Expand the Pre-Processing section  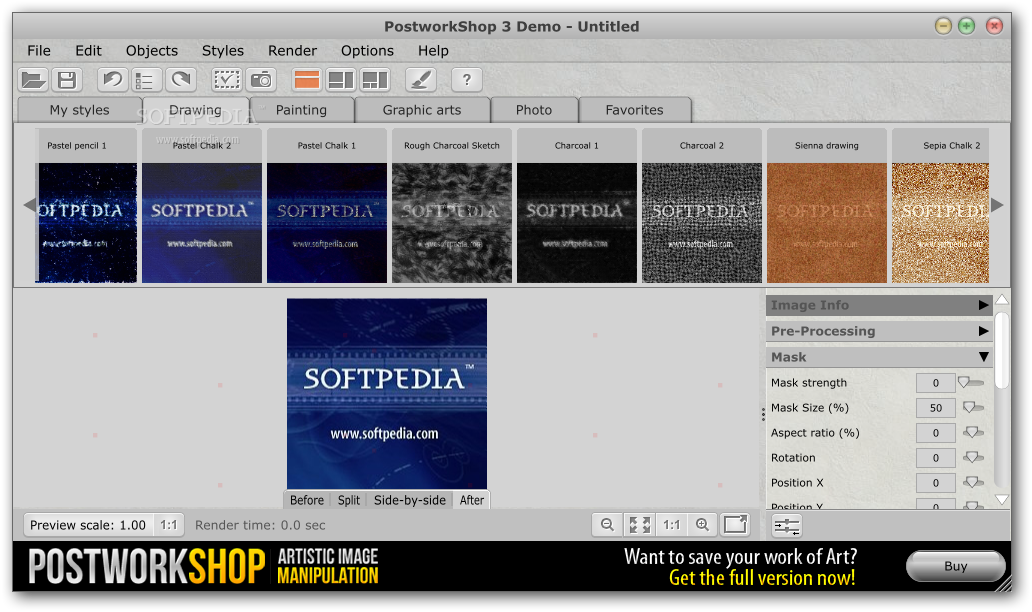coord(879,331)
